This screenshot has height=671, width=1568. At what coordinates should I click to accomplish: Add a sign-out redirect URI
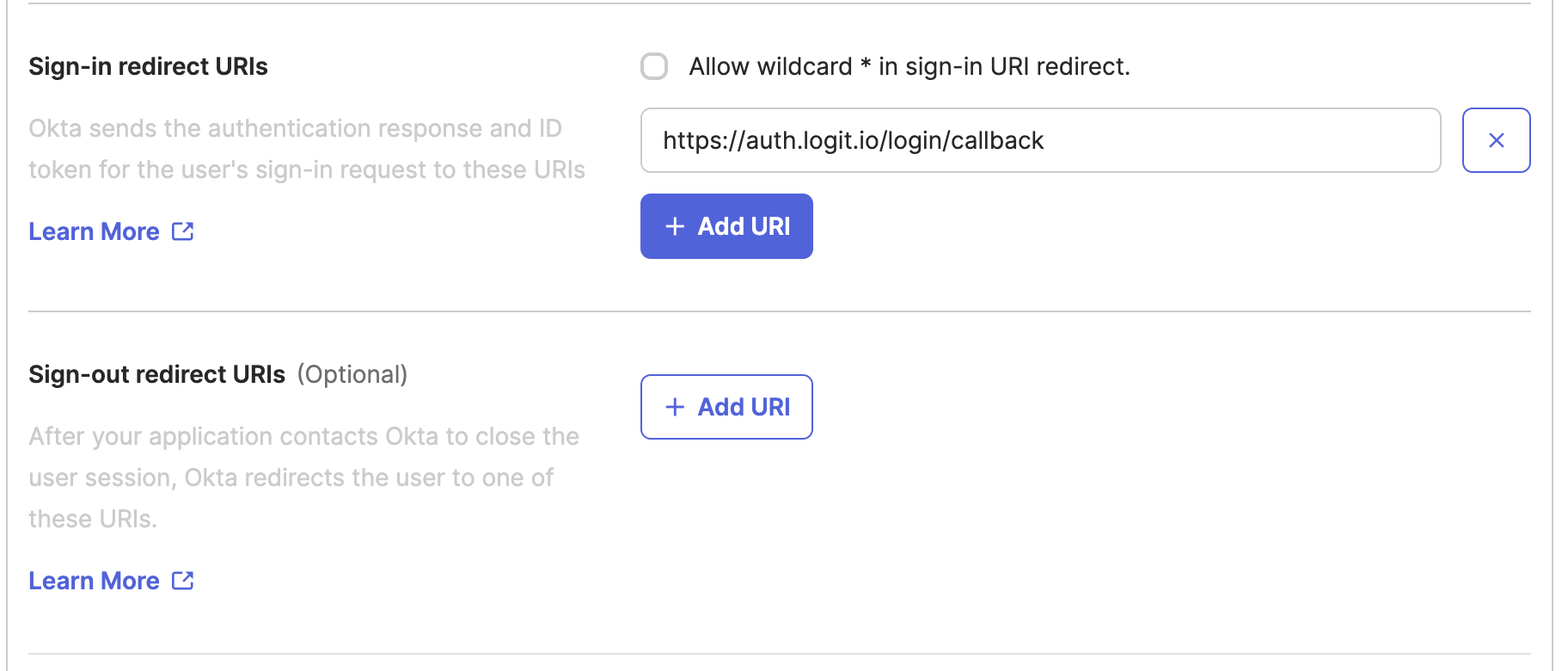tap(726, 407)
